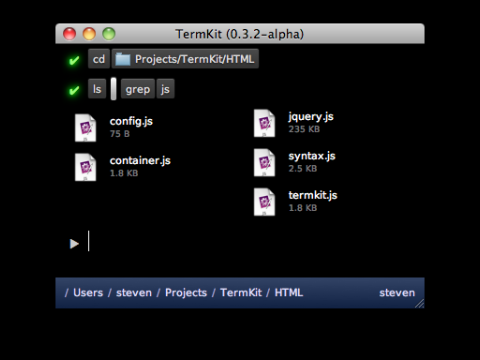
Task: Click the root slash in the breadcrumb
Action: pos(66,293)
